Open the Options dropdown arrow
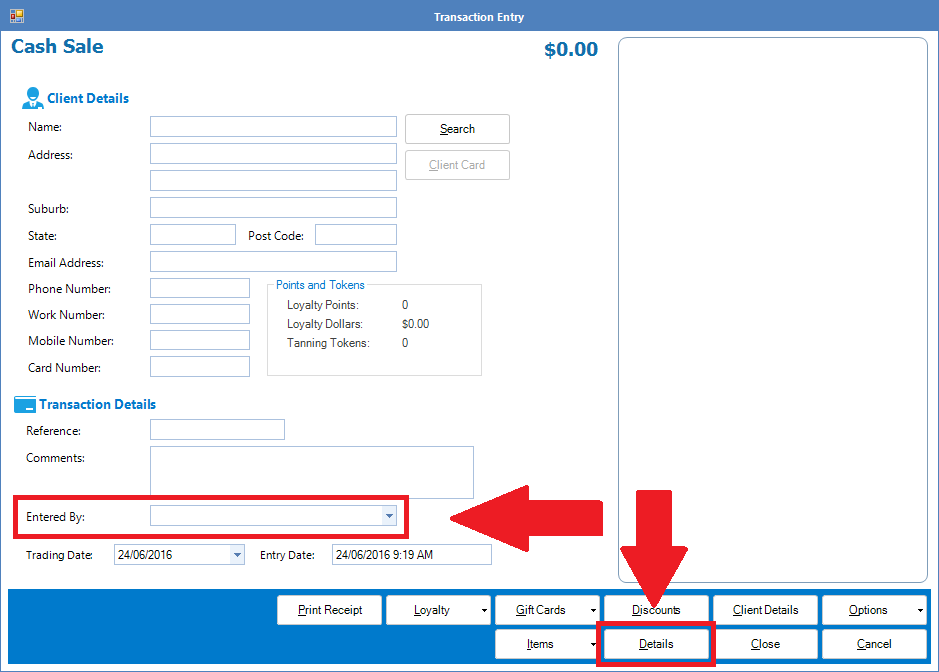The width and height of the screenshot is (939, 672). click(920, 610)
